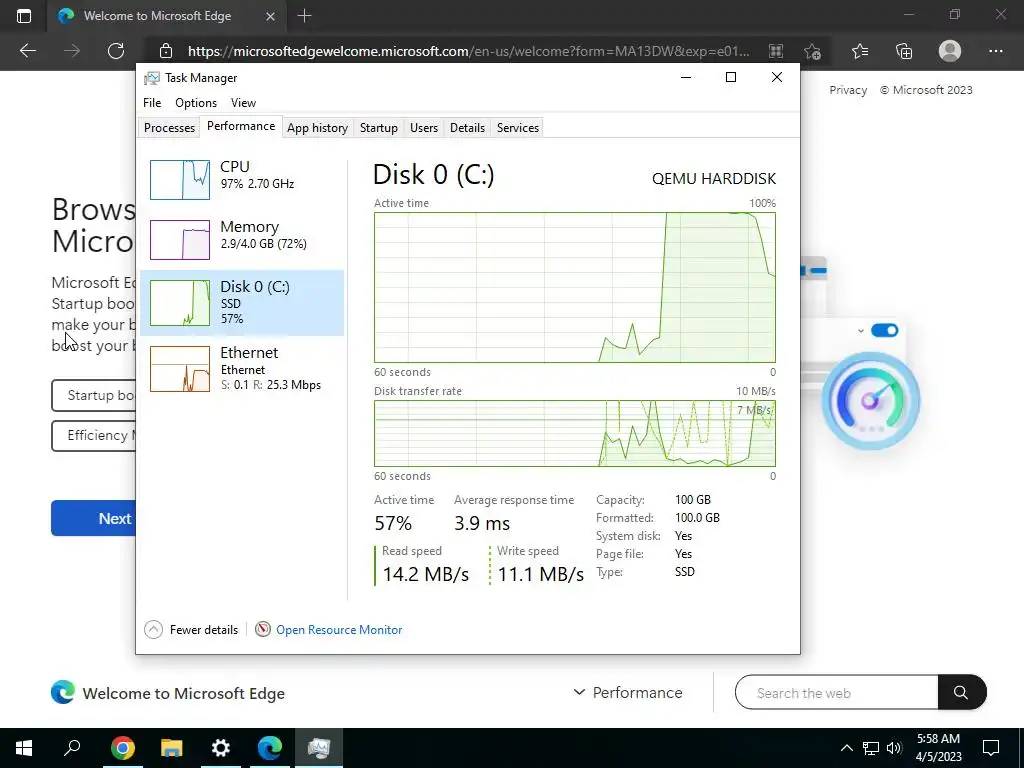Click the Task Manager taskbar icon
This screenshot has height=768, width=1024.
[x=319, y=748]
